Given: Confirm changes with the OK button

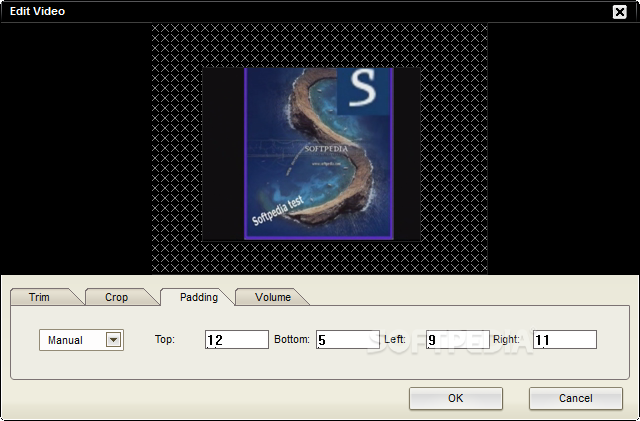Looking at the screenshot, I should [x=456, y=398].
